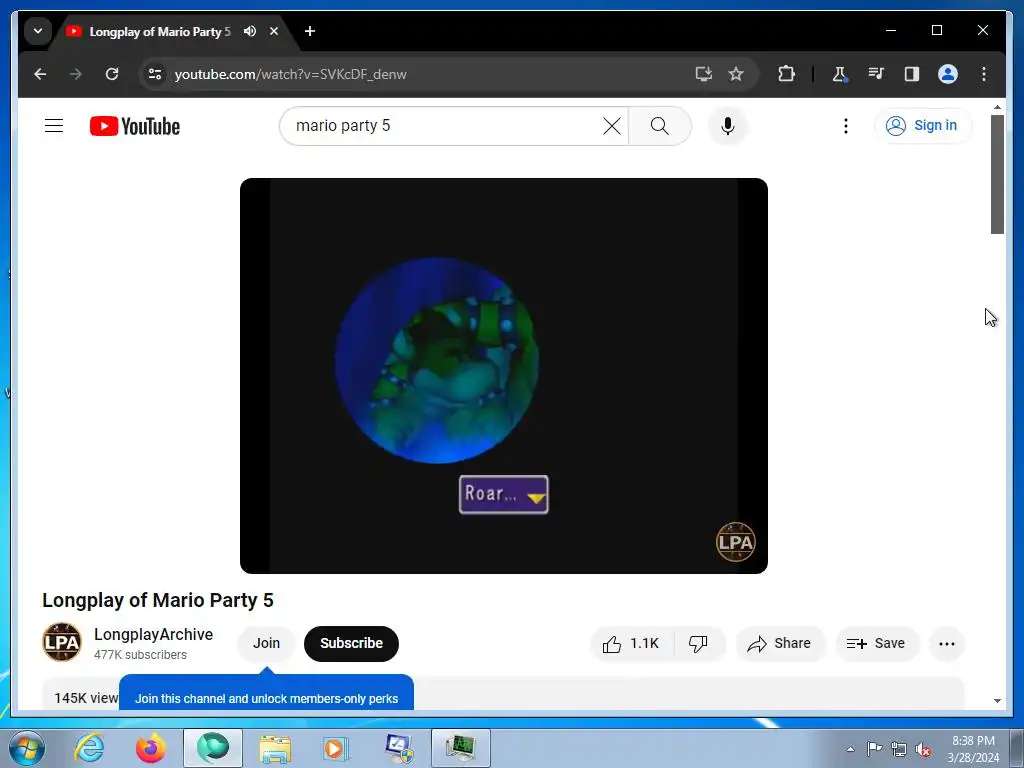
Task: Share the Mario Party 5 video
Action: 780,644
